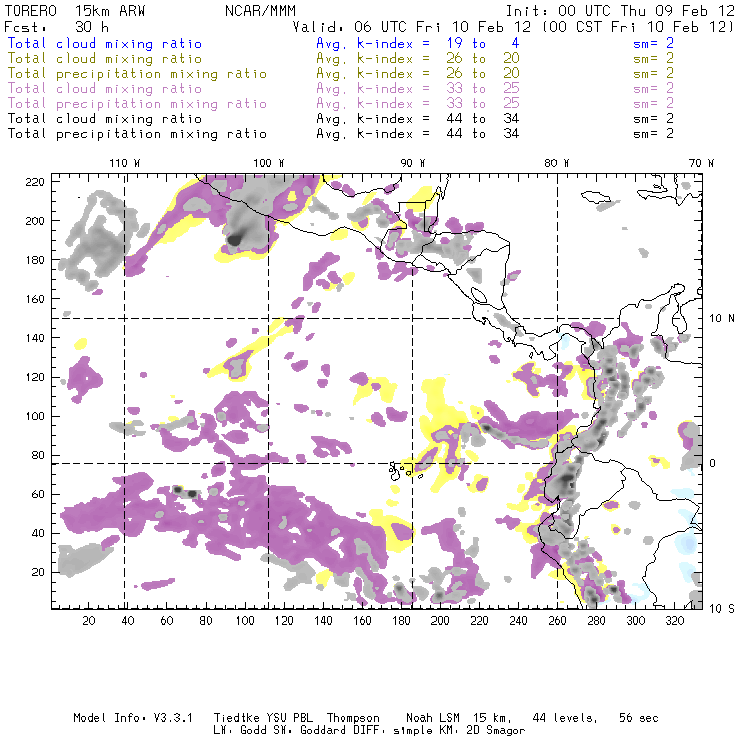
Task: Click the 'Noah LSM' footer text
Action: [x=433, y=718]
